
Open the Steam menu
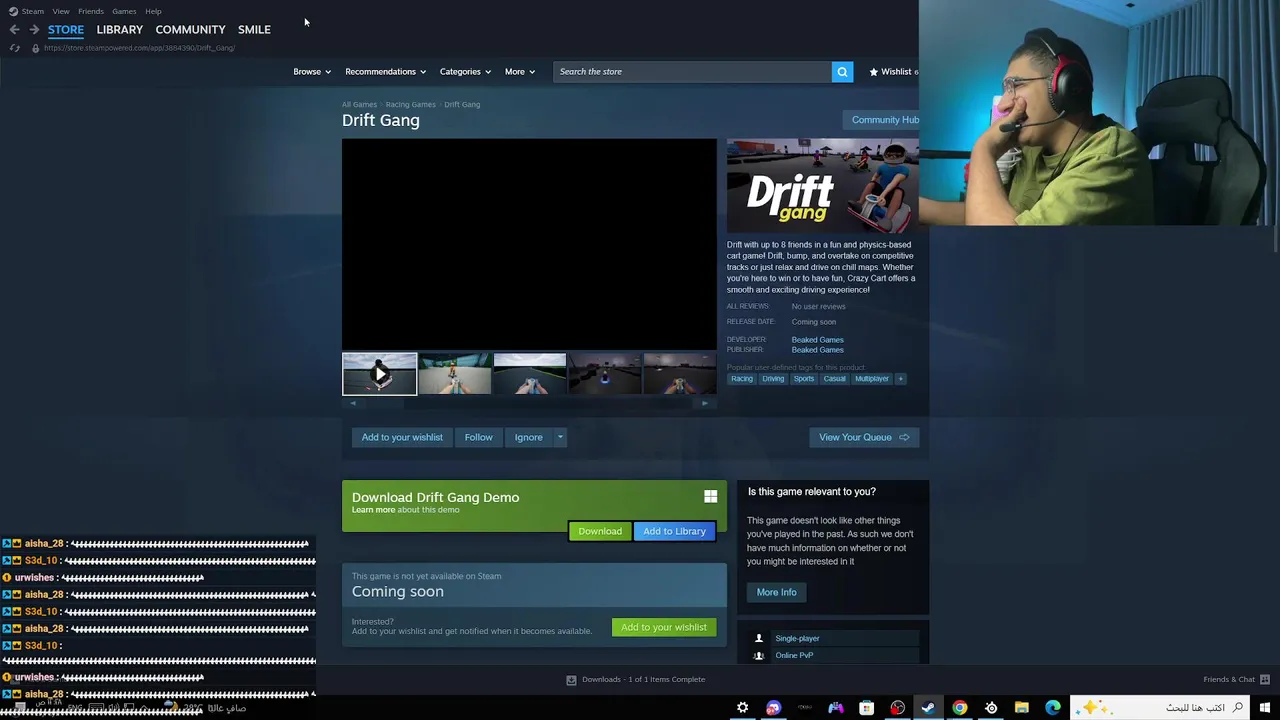click(x=33, y=11)
